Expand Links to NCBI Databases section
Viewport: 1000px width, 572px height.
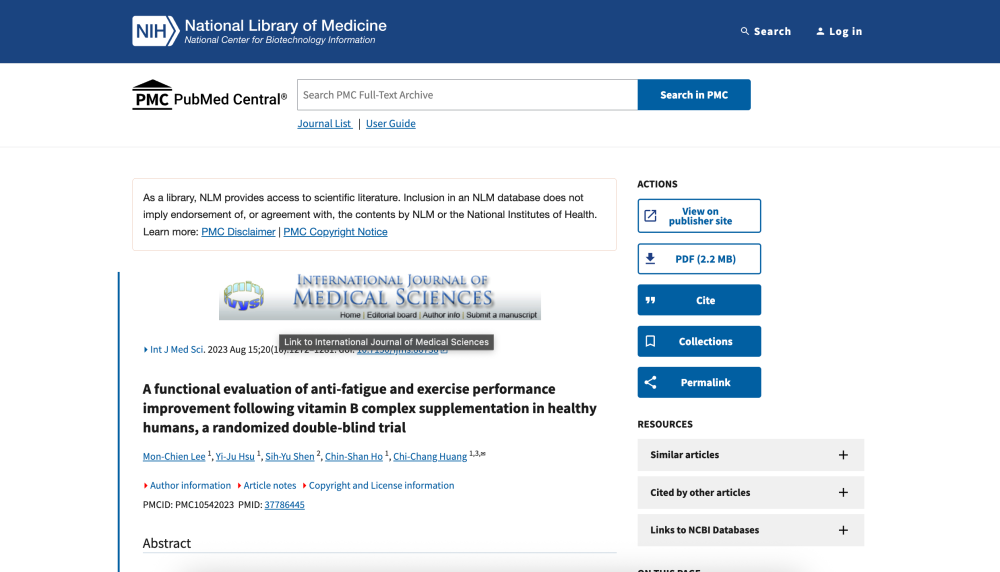(x=751, y=530)
